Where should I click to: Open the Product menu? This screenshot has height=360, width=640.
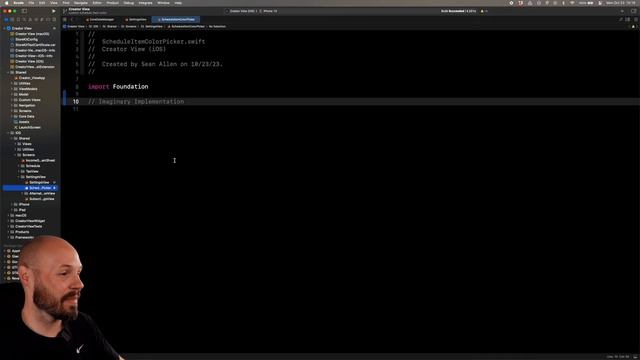tap(112, 3)
